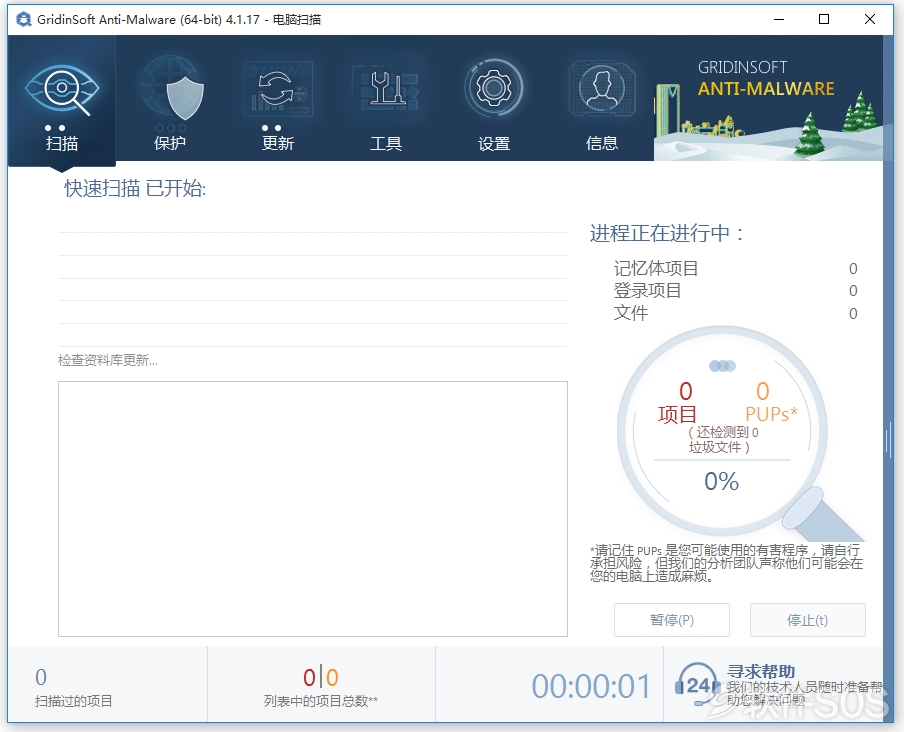
Task: Open the 信息 user profile icon
Action: [x=602, y=89]
